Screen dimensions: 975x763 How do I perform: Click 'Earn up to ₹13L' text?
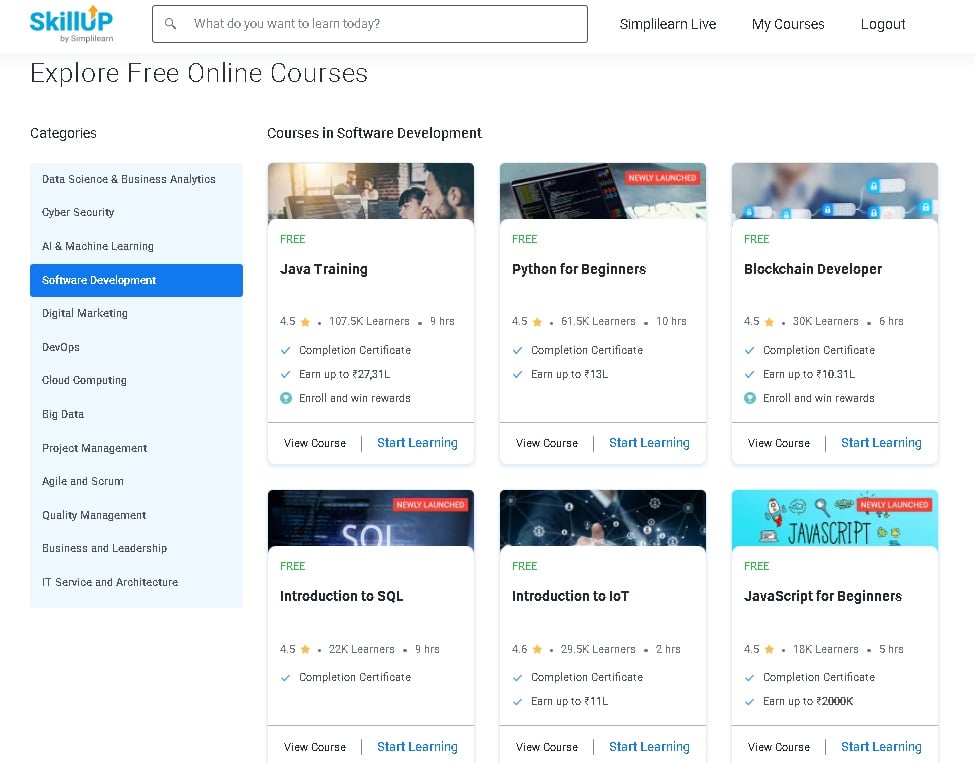570,374
